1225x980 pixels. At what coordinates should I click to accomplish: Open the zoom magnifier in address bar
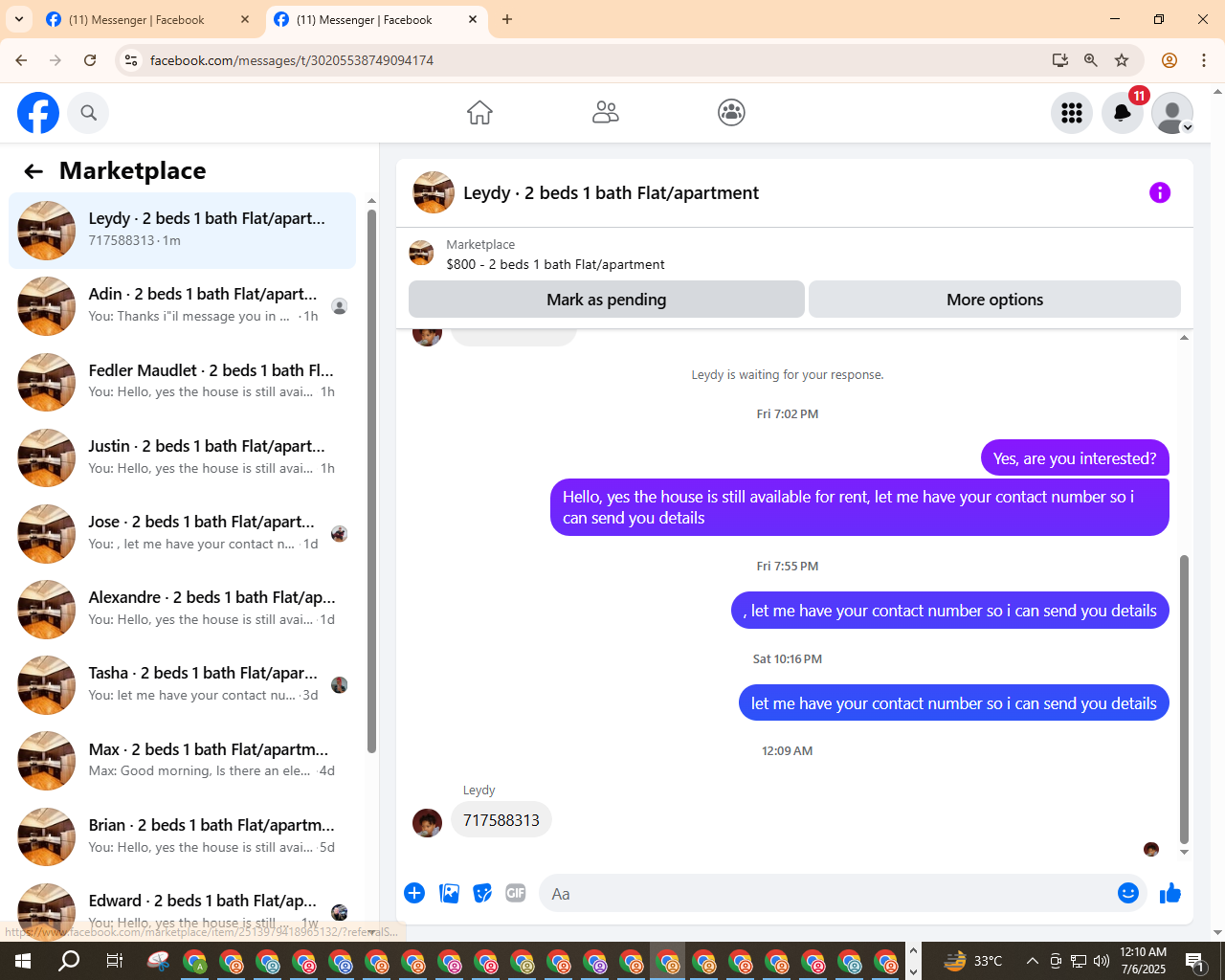(1091, 60)
